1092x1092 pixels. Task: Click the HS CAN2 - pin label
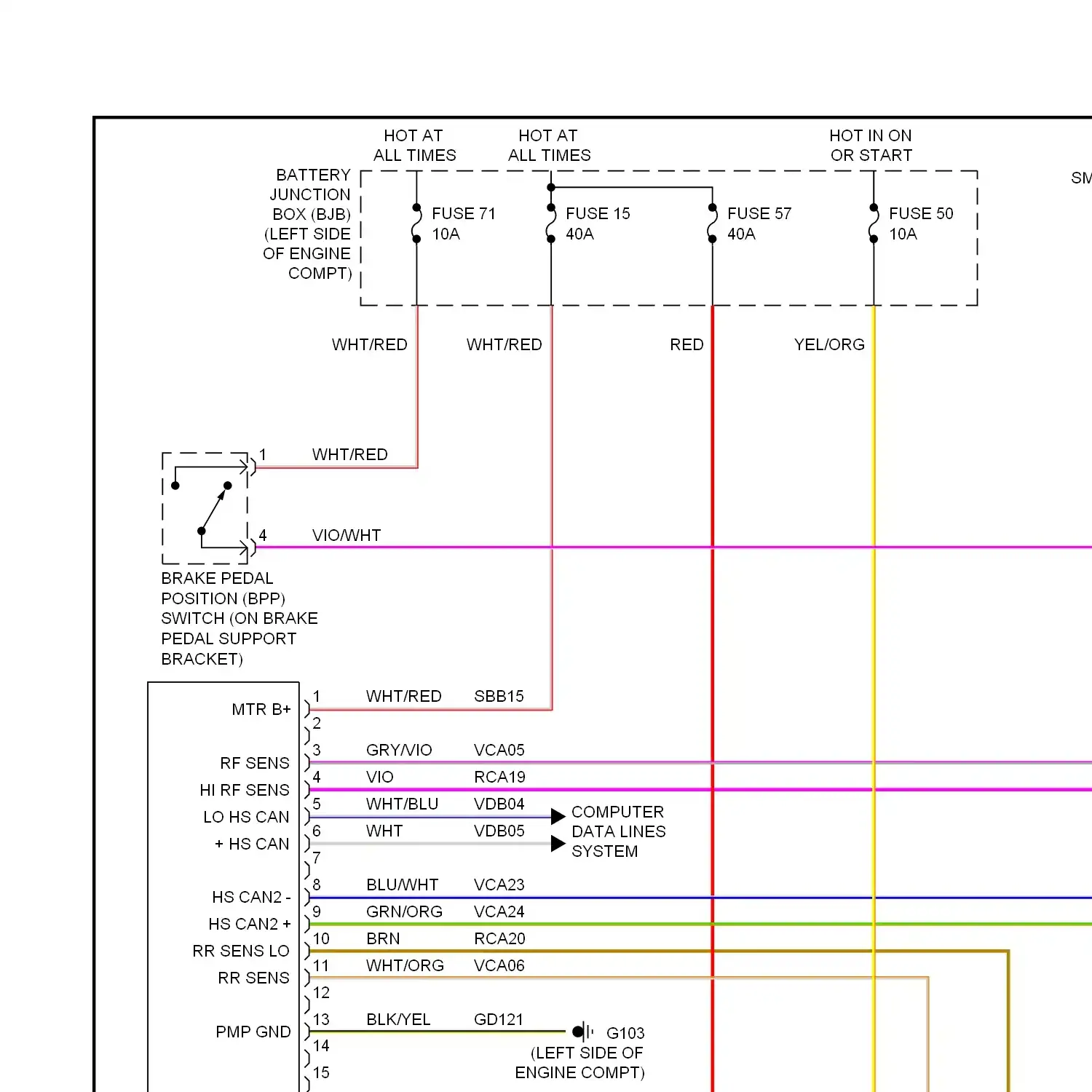tap(251, 897)
